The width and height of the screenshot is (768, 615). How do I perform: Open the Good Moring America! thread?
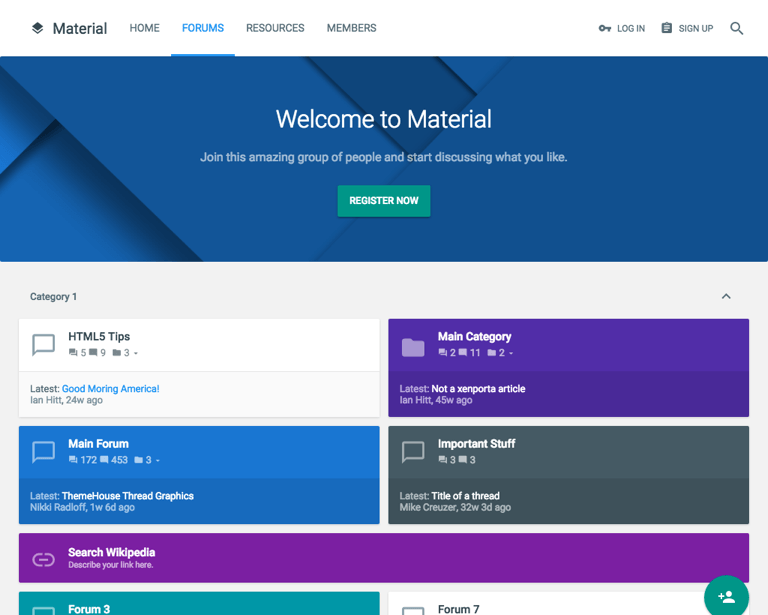[x=110, y=389]
